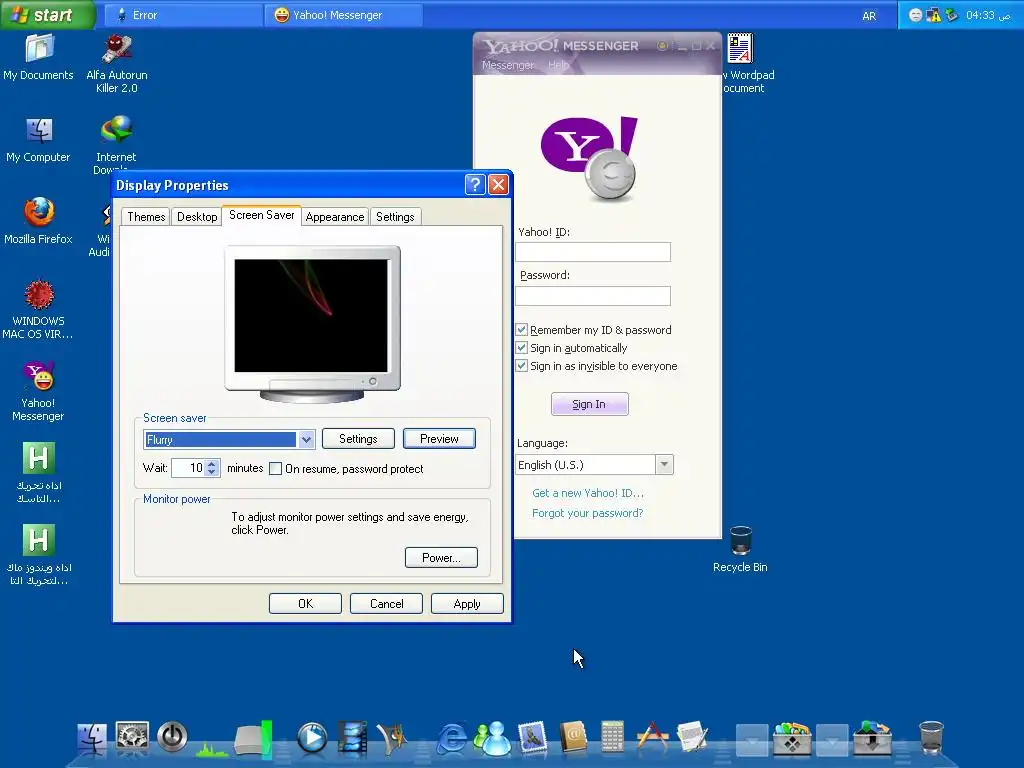The image size is (1024, 768).
Task: Uncheck Sign in as invisible to everyone
Action: [522, 366]
